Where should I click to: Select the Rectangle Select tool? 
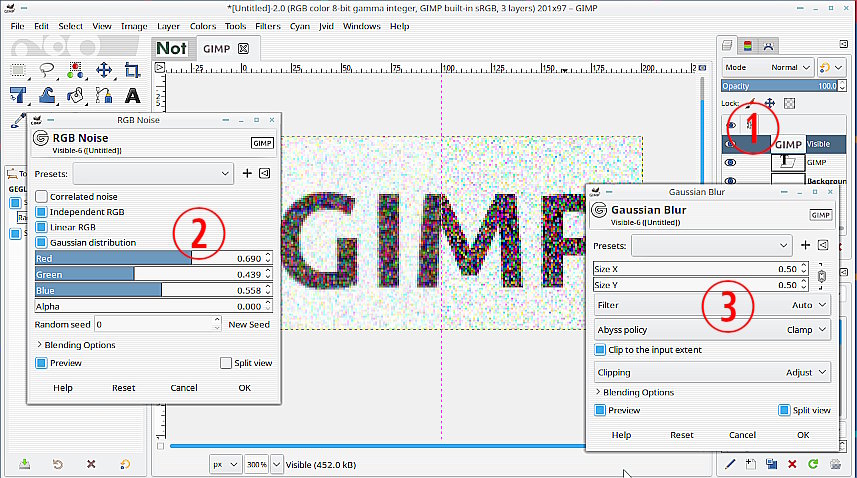click(x=18, y=70)
